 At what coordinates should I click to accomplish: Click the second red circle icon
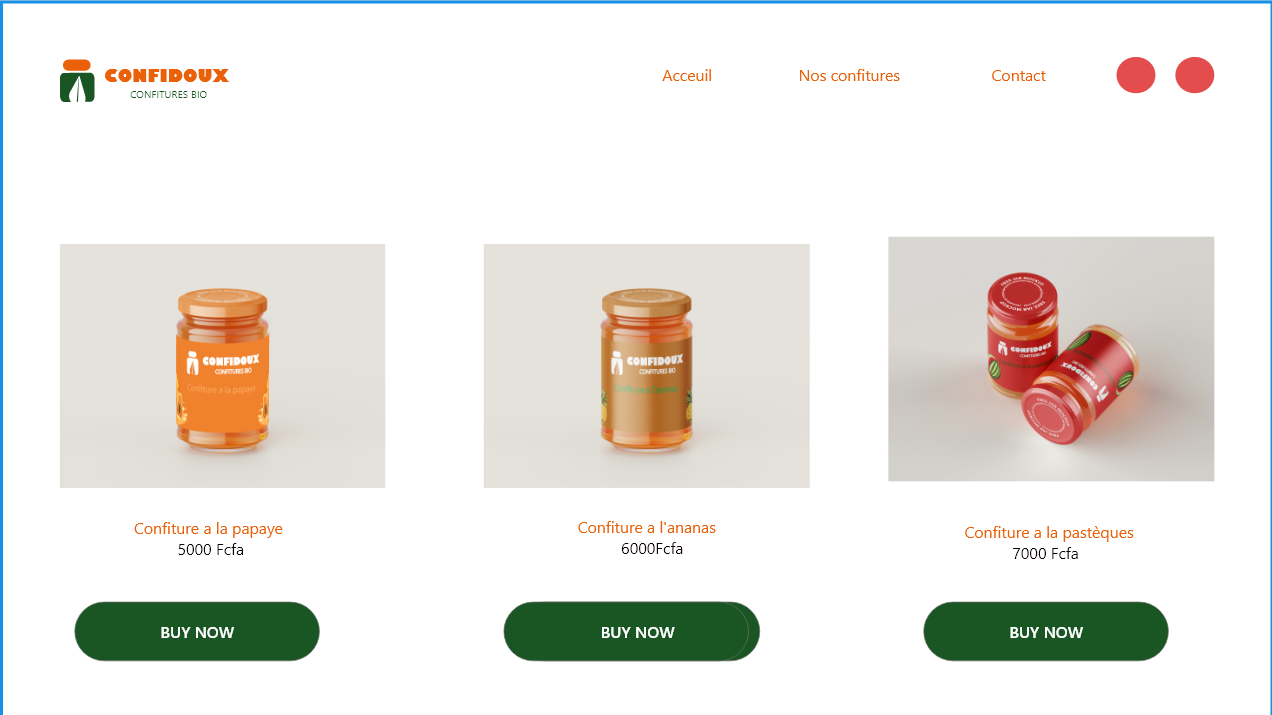(1194, 75)
